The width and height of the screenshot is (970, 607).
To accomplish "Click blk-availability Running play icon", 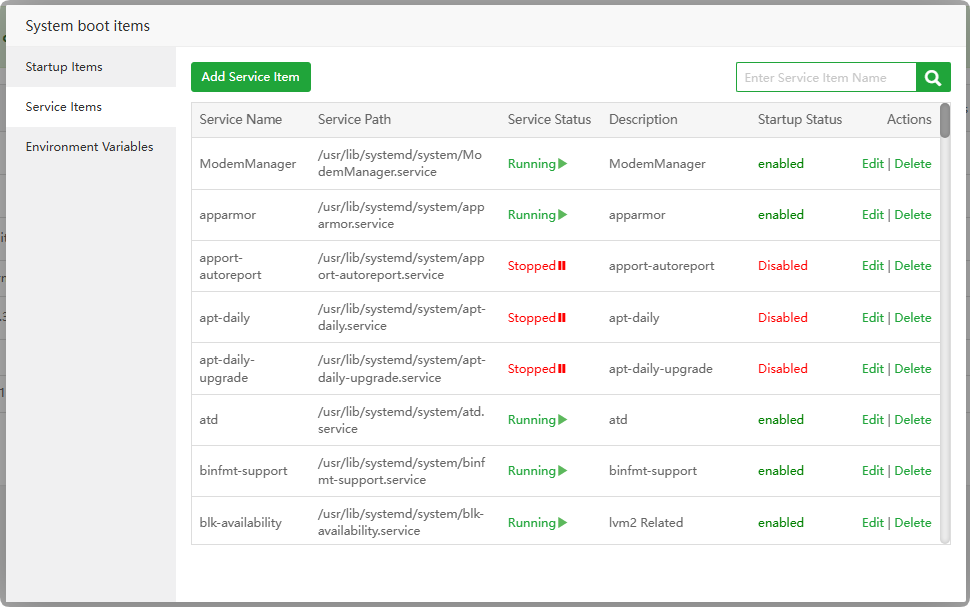I will (563, 523).
